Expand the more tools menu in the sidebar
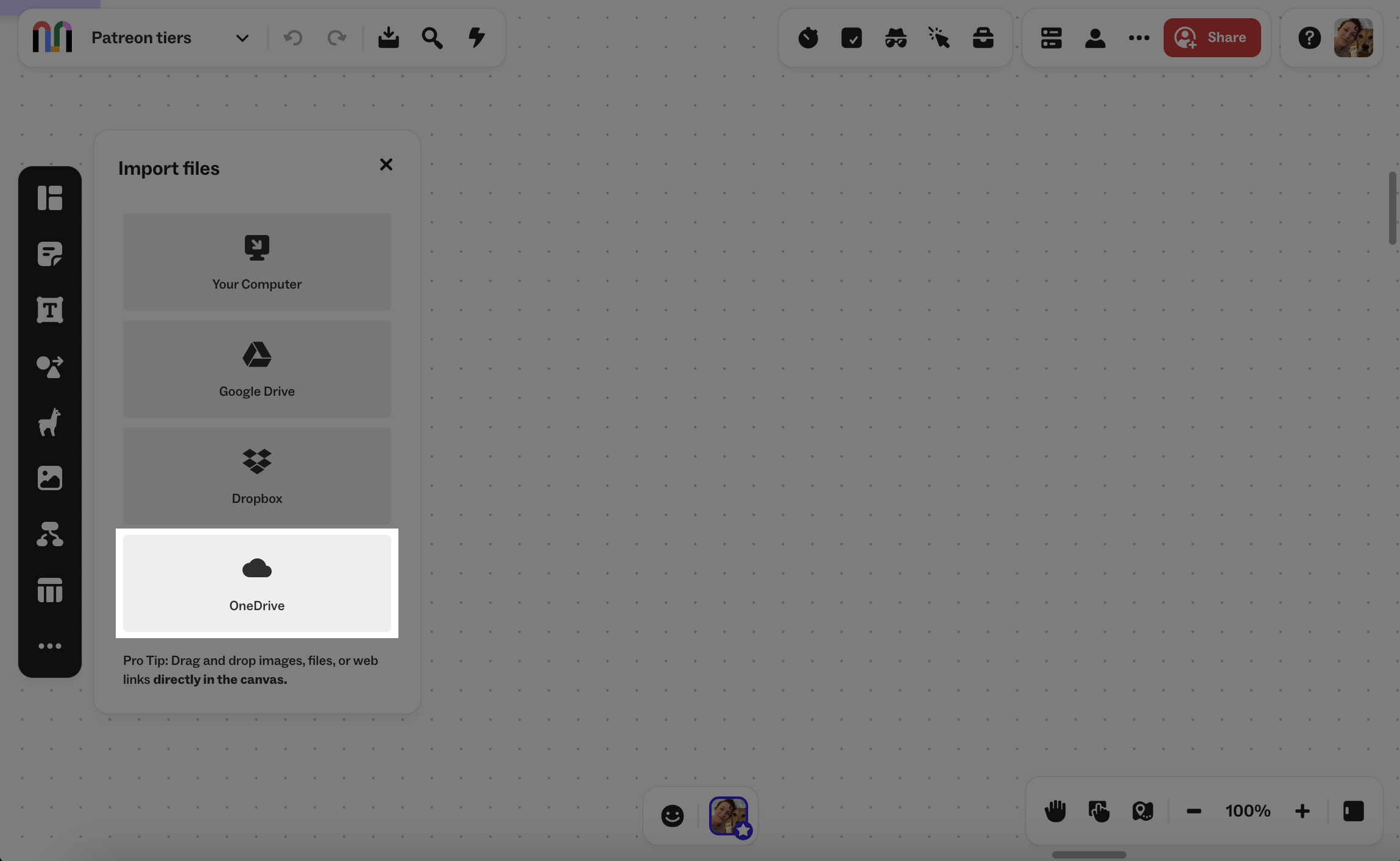The height and width of the screenshot is (861, 1400). pos(49,645)
